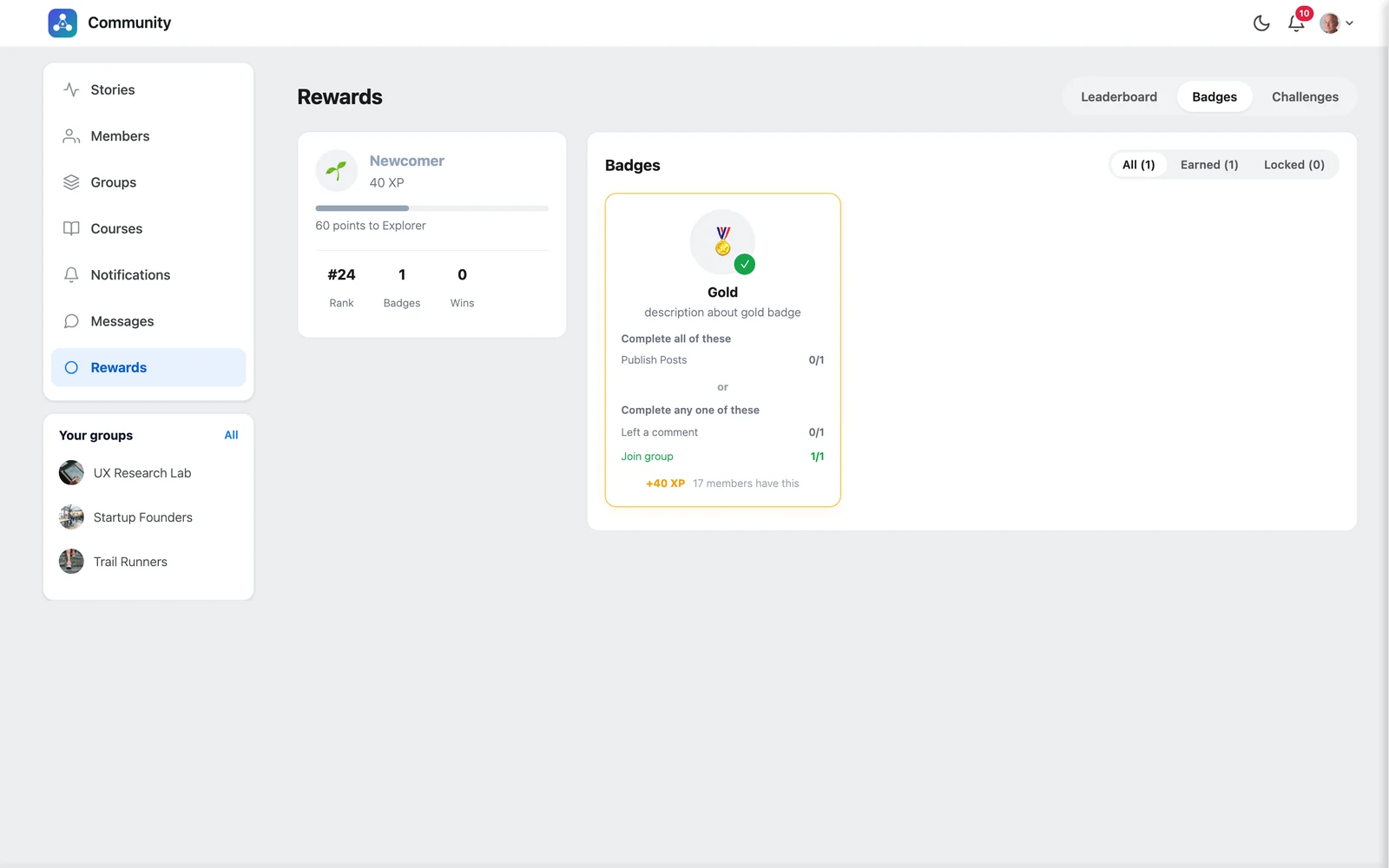1389x868 pixels.
Task: Click the Gold medal badge icon
Action: [722, 242]
